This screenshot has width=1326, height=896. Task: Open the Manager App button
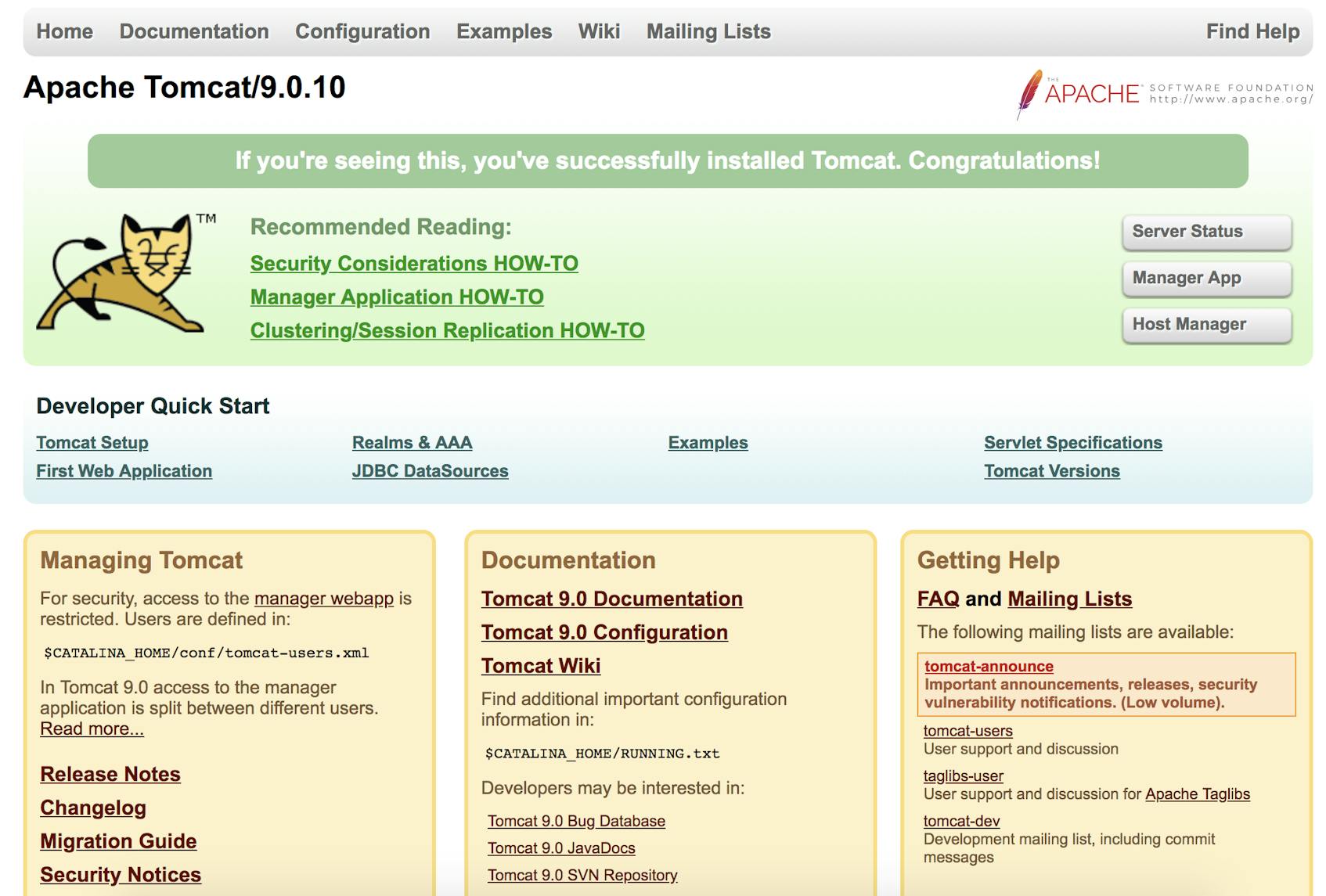pyautogui.click(x=1205, y=279)
